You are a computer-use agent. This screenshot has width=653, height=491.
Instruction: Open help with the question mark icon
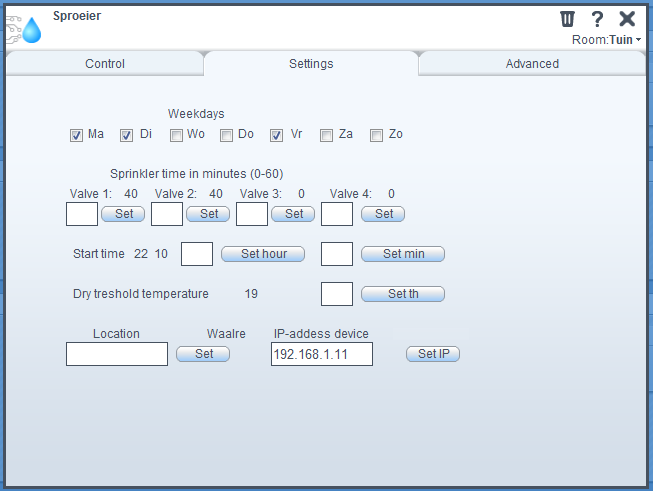coord(597,18)
